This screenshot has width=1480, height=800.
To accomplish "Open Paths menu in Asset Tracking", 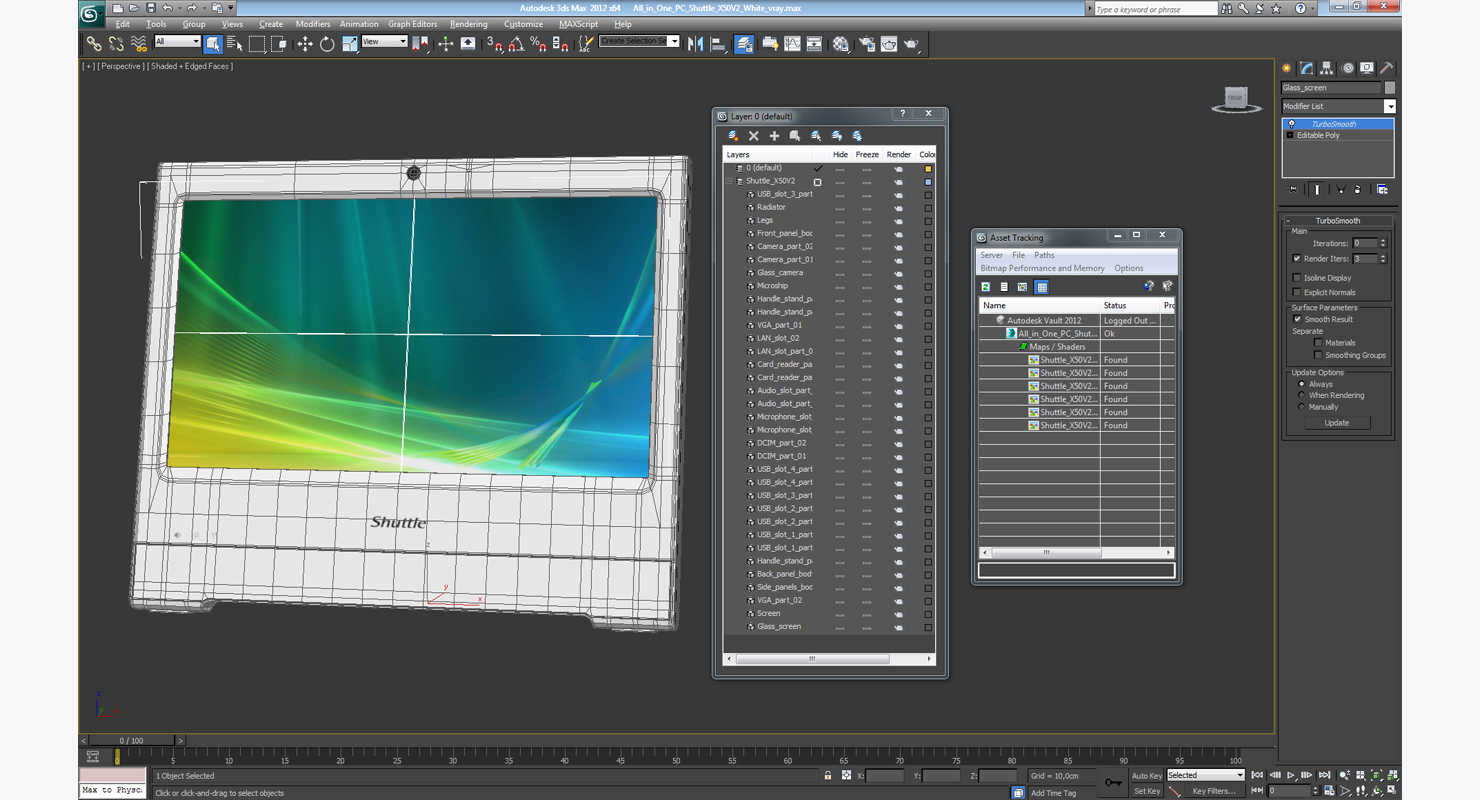I will [1044, 255].
